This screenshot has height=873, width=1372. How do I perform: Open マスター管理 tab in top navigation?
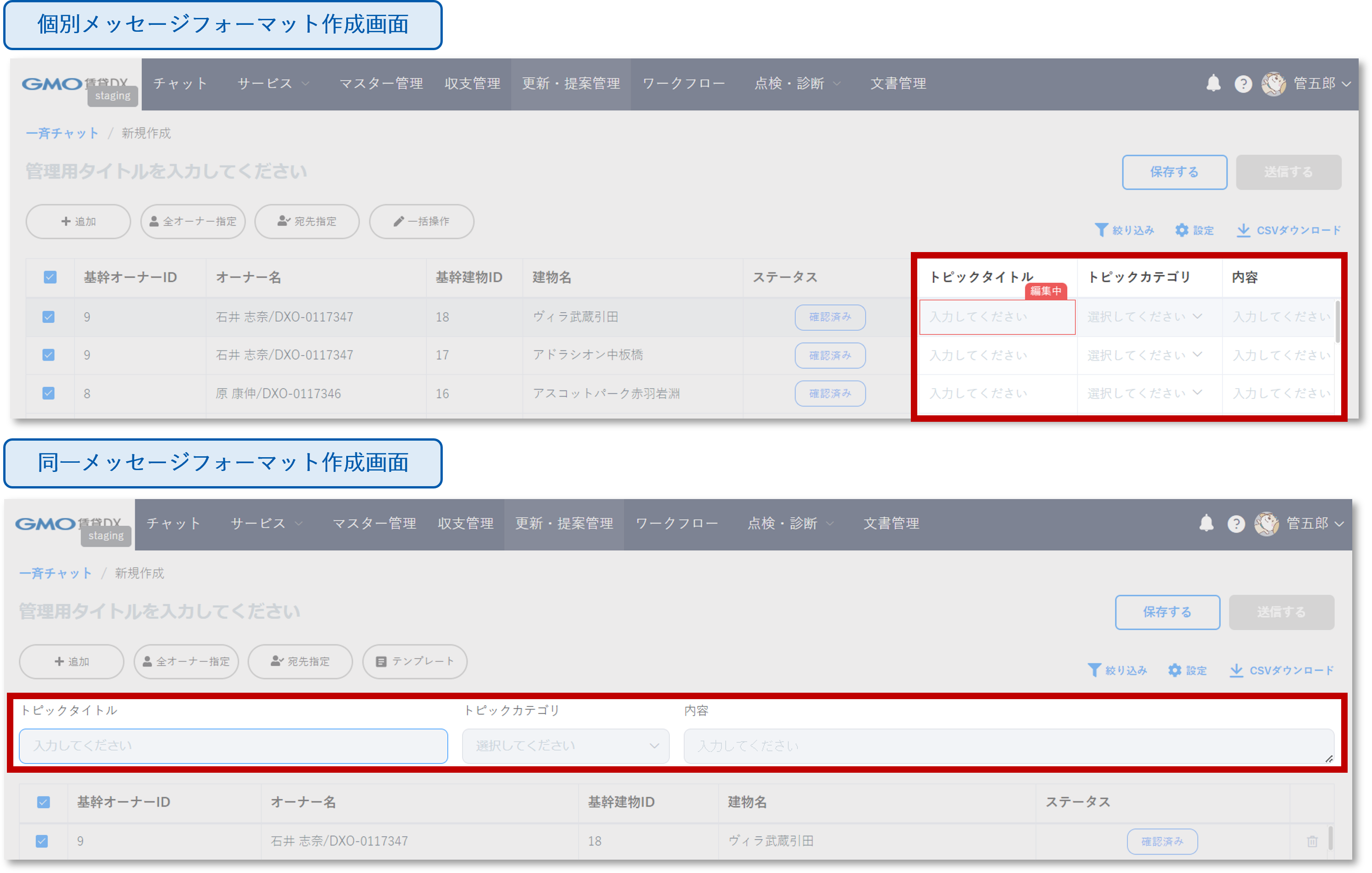point(381,84)
